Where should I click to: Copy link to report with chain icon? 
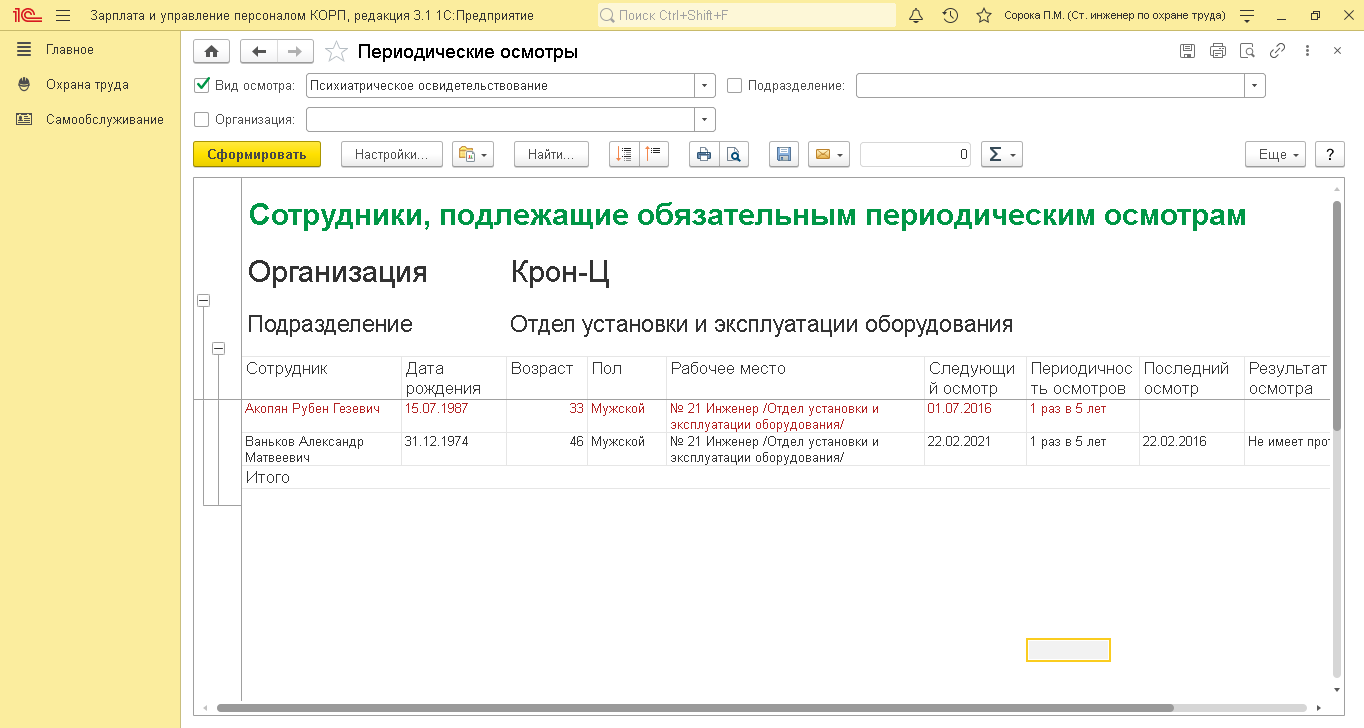[1277, 51]
